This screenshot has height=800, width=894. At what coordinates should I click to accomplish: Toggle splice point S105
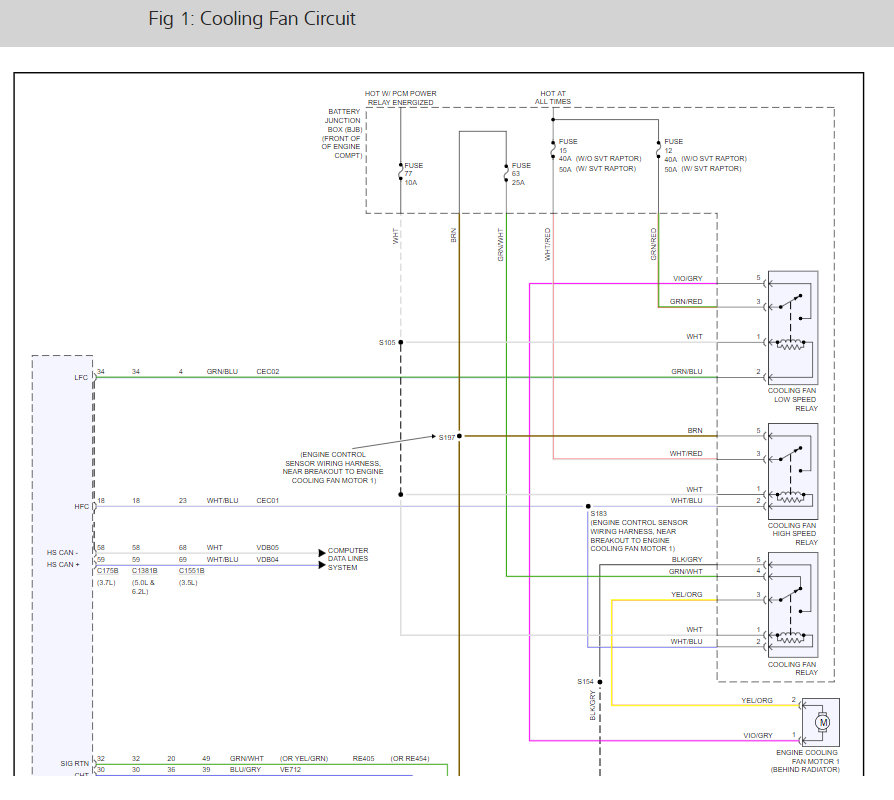click(401, 341)
